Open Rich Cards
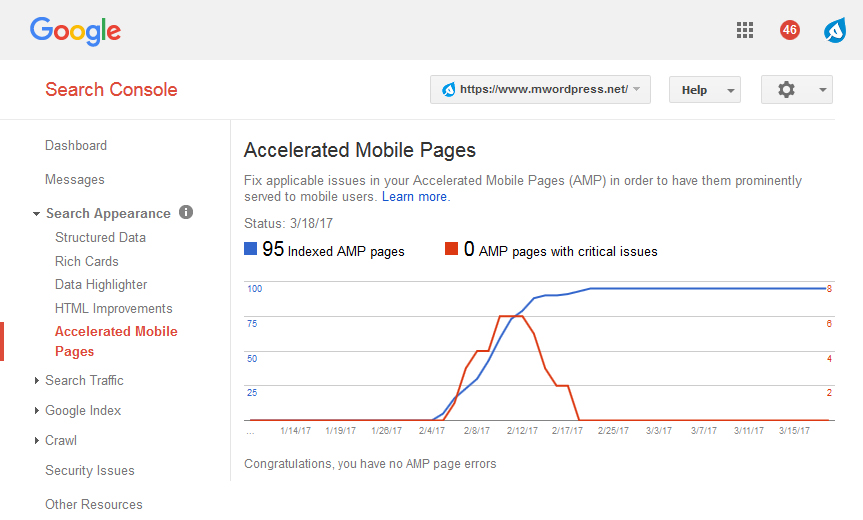This screenshot has height=520, width=863. (x=87, y=261)
